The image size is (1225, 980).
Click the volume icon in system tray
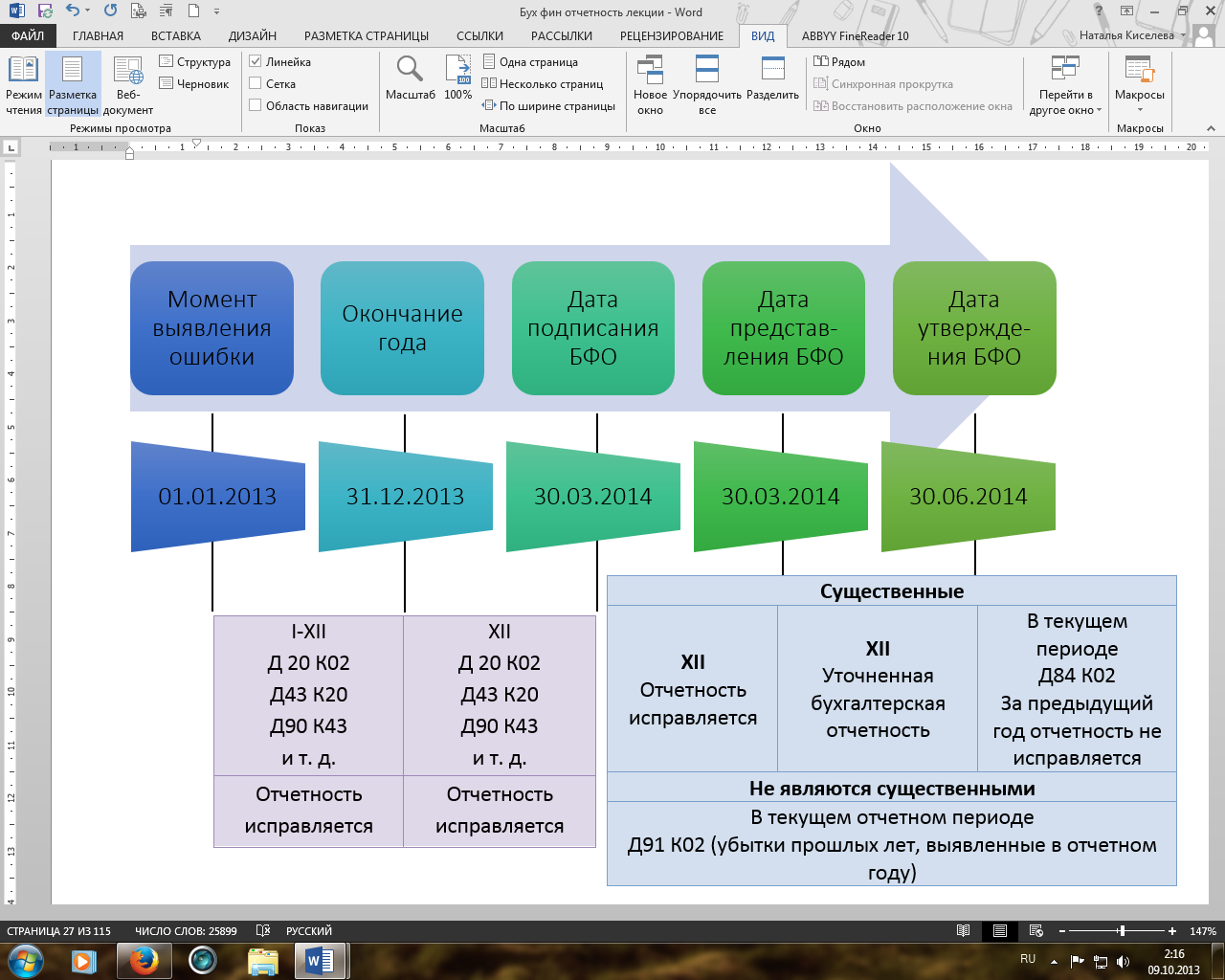pyautogui.click(x=1123, y=962)
